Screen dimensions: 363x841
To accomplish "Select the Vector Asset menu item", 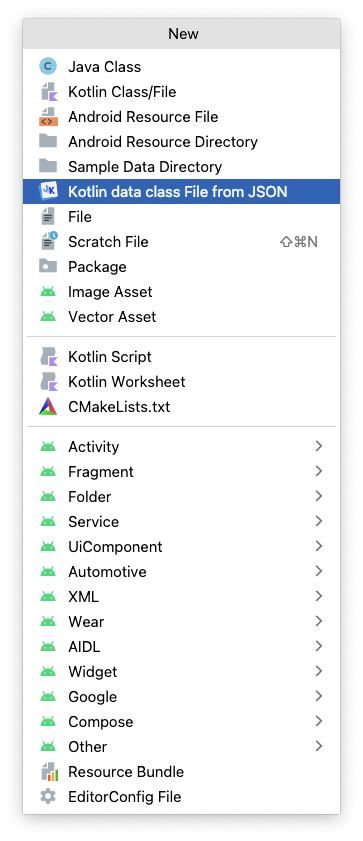I will (x=181, y=316).
